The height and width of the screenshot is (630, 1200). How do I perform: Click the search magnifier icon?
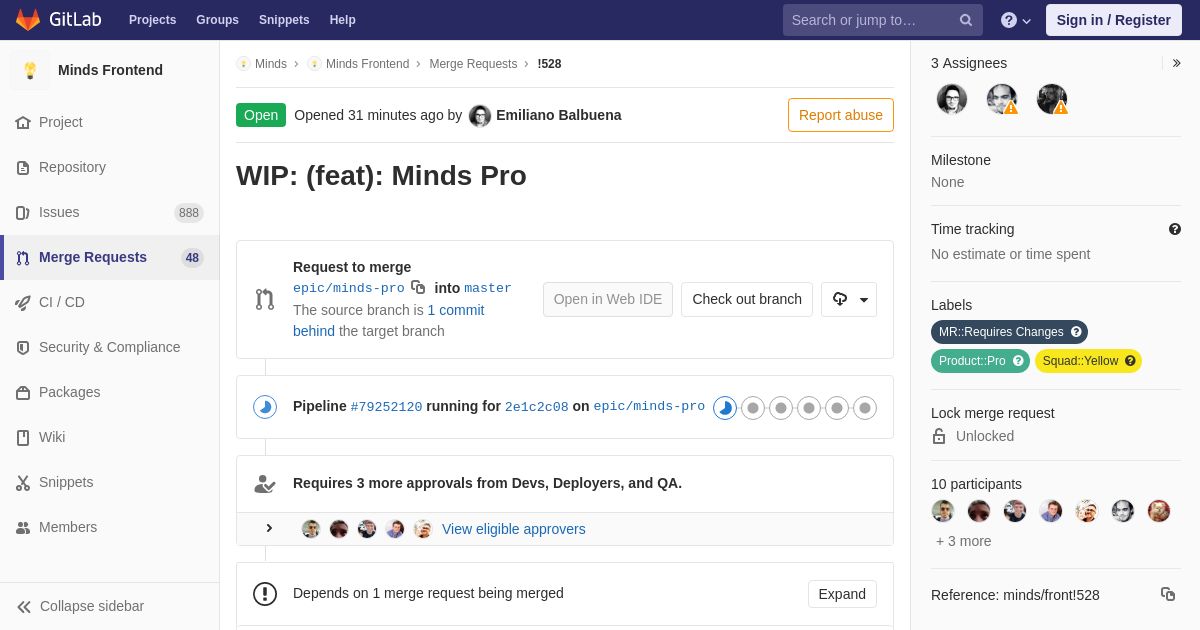[x=966, y=20]
